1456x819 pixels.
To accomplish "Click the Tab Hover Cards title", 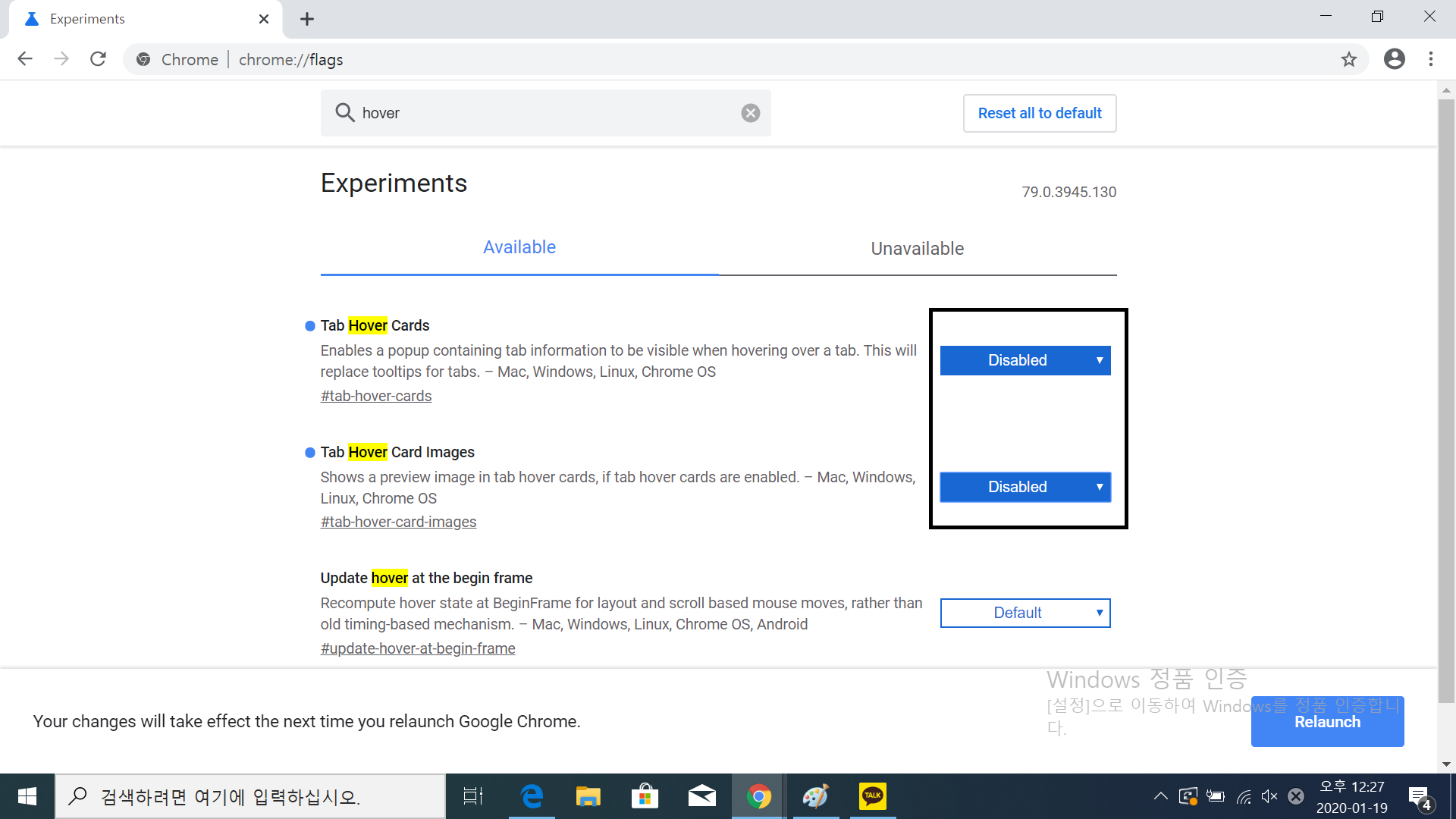I will pos(375,325).
